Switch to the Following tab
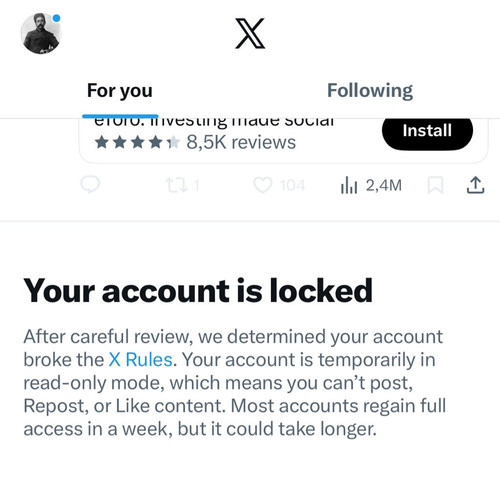500x482 pixels. click(x=370, y=90)
